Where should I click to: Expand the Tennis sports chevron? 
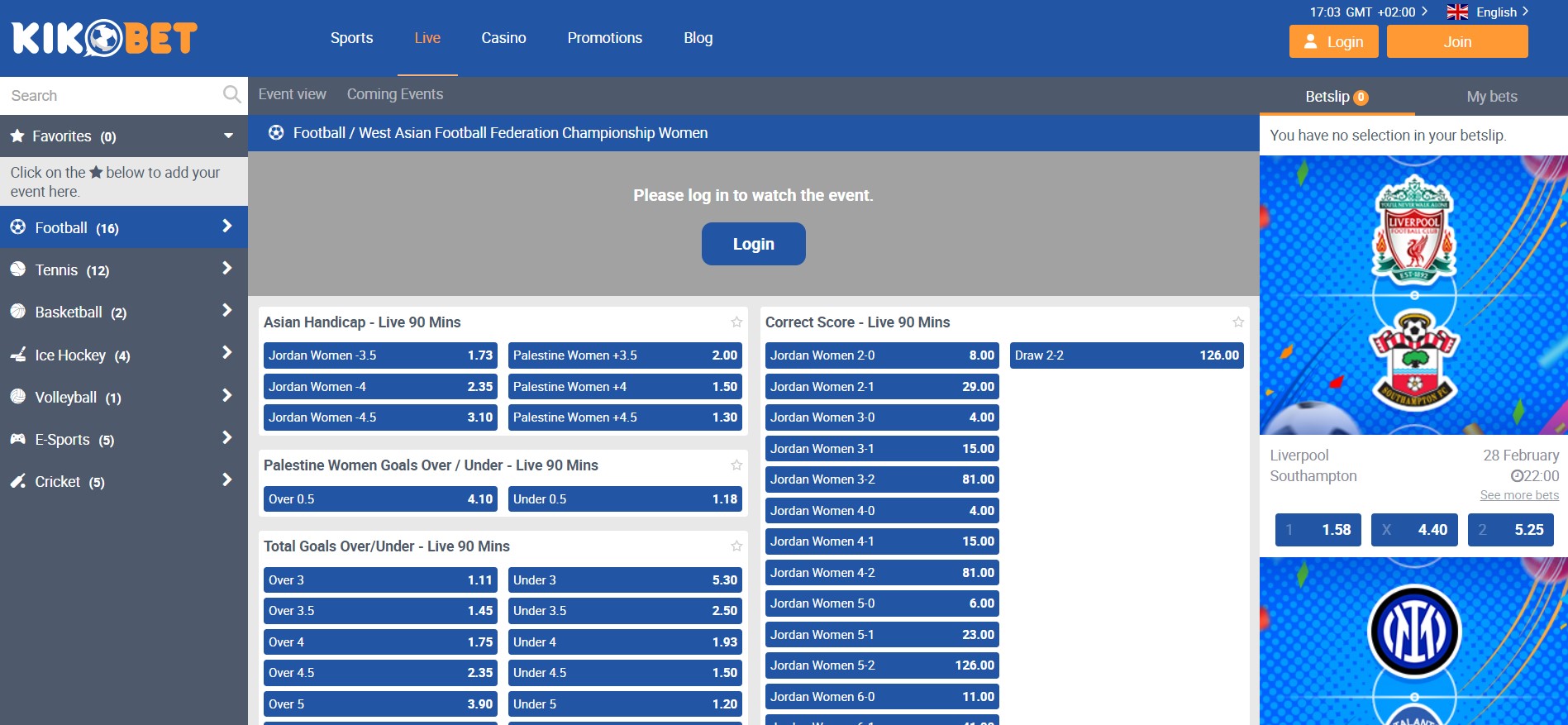click(x=227, y=268)
